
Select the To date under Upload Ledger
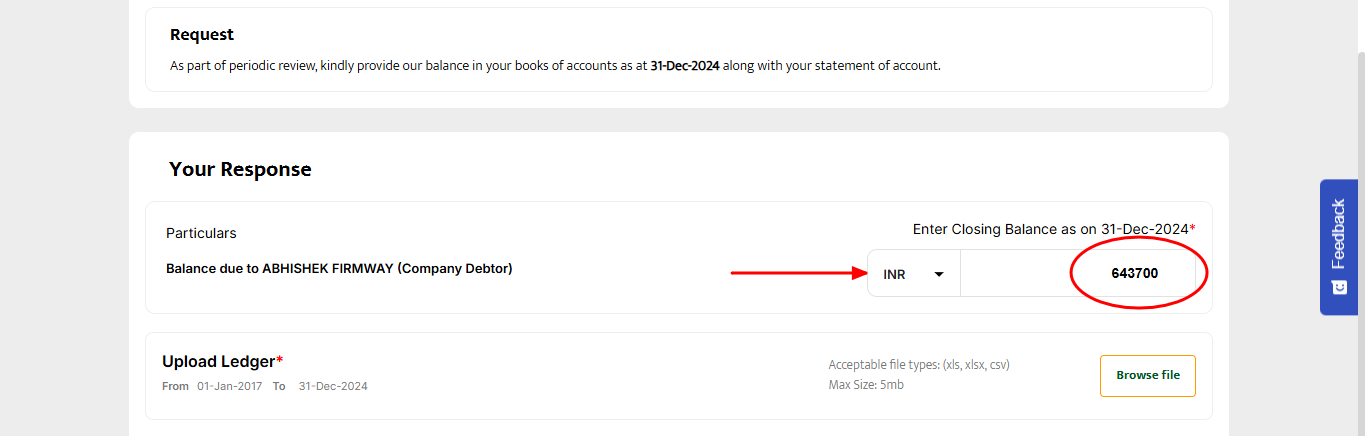[x=332, y=386]
